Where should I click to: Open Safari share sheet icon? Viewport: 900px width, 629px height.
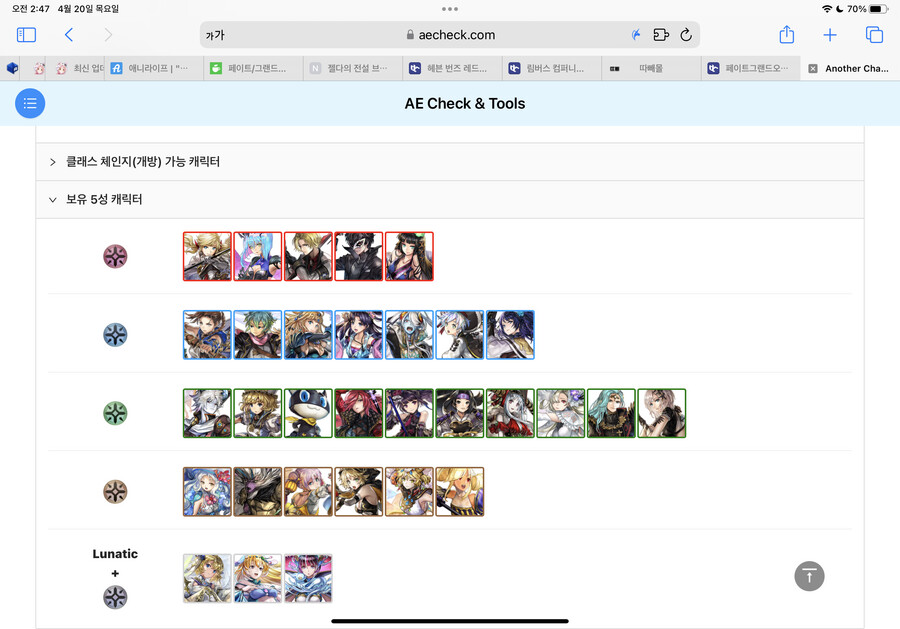[x=786, y=35]
